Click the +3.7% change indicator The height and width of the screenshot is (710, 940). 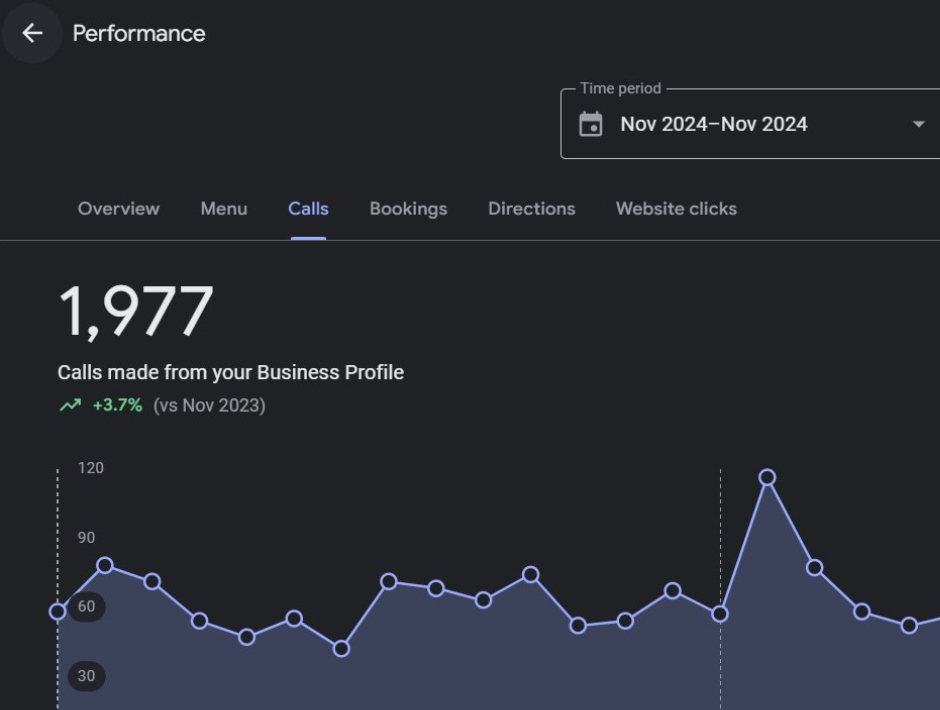117,406
